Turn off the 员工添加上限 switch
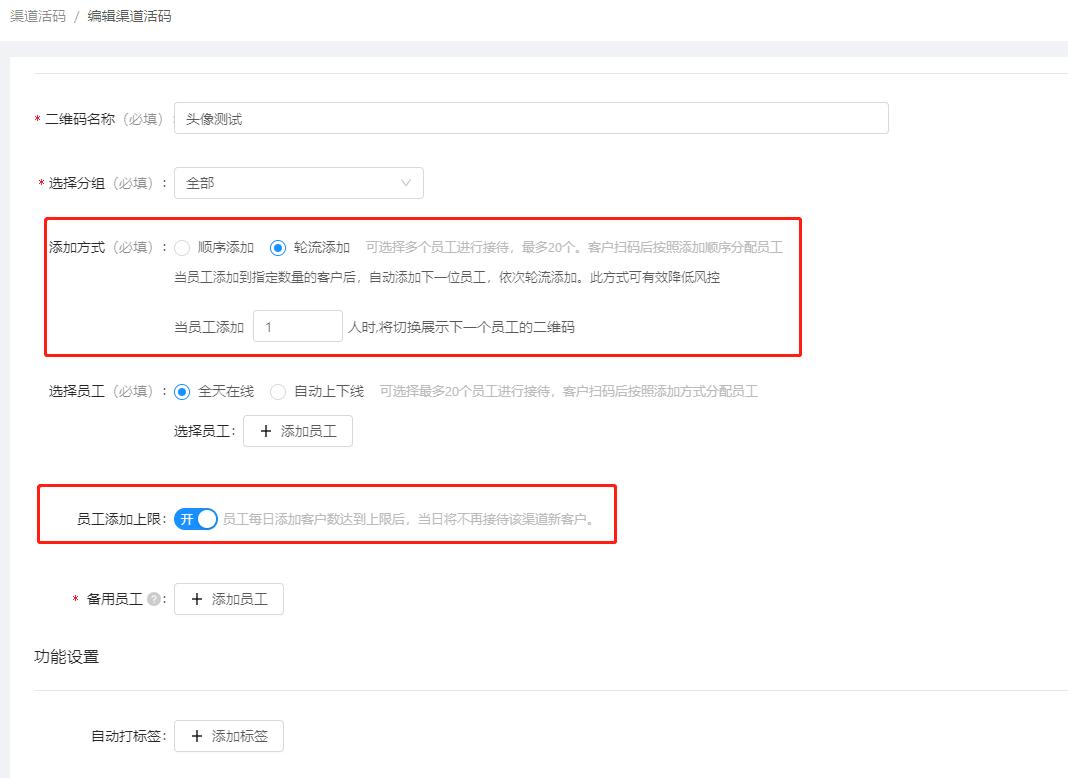Viewport: 1068px width, 778px height. pos(197,519)
